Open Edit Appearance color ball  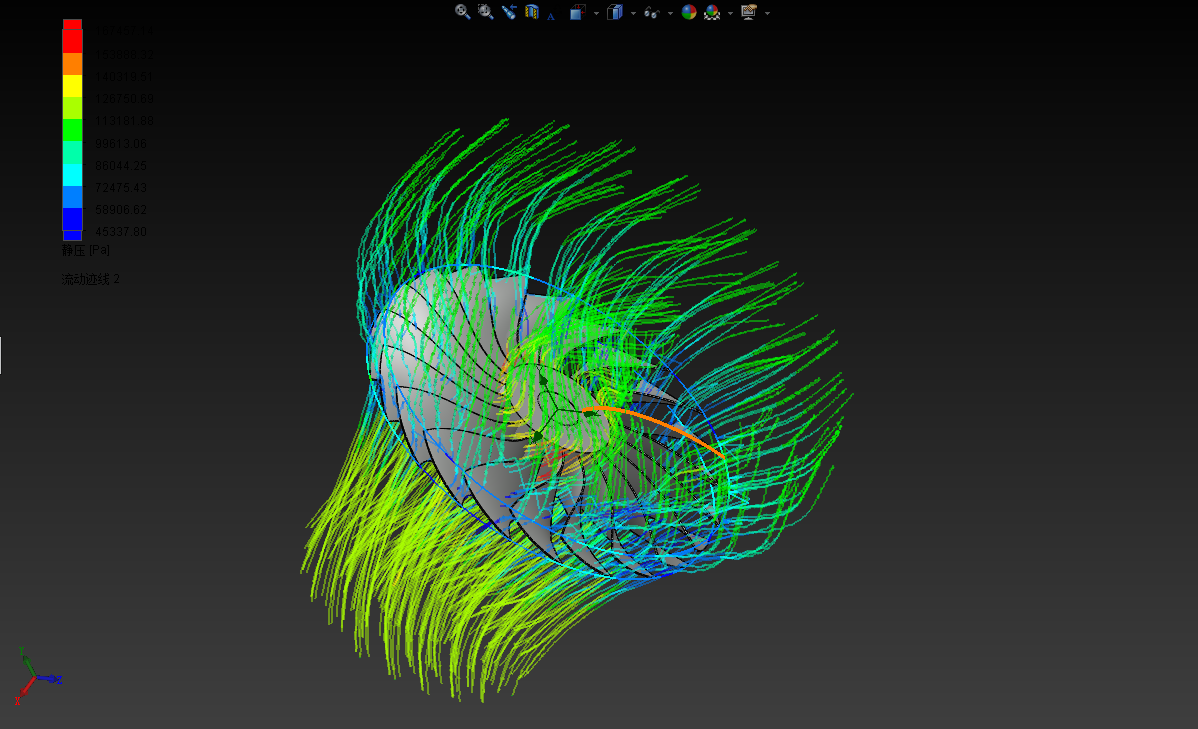(688, 11)
